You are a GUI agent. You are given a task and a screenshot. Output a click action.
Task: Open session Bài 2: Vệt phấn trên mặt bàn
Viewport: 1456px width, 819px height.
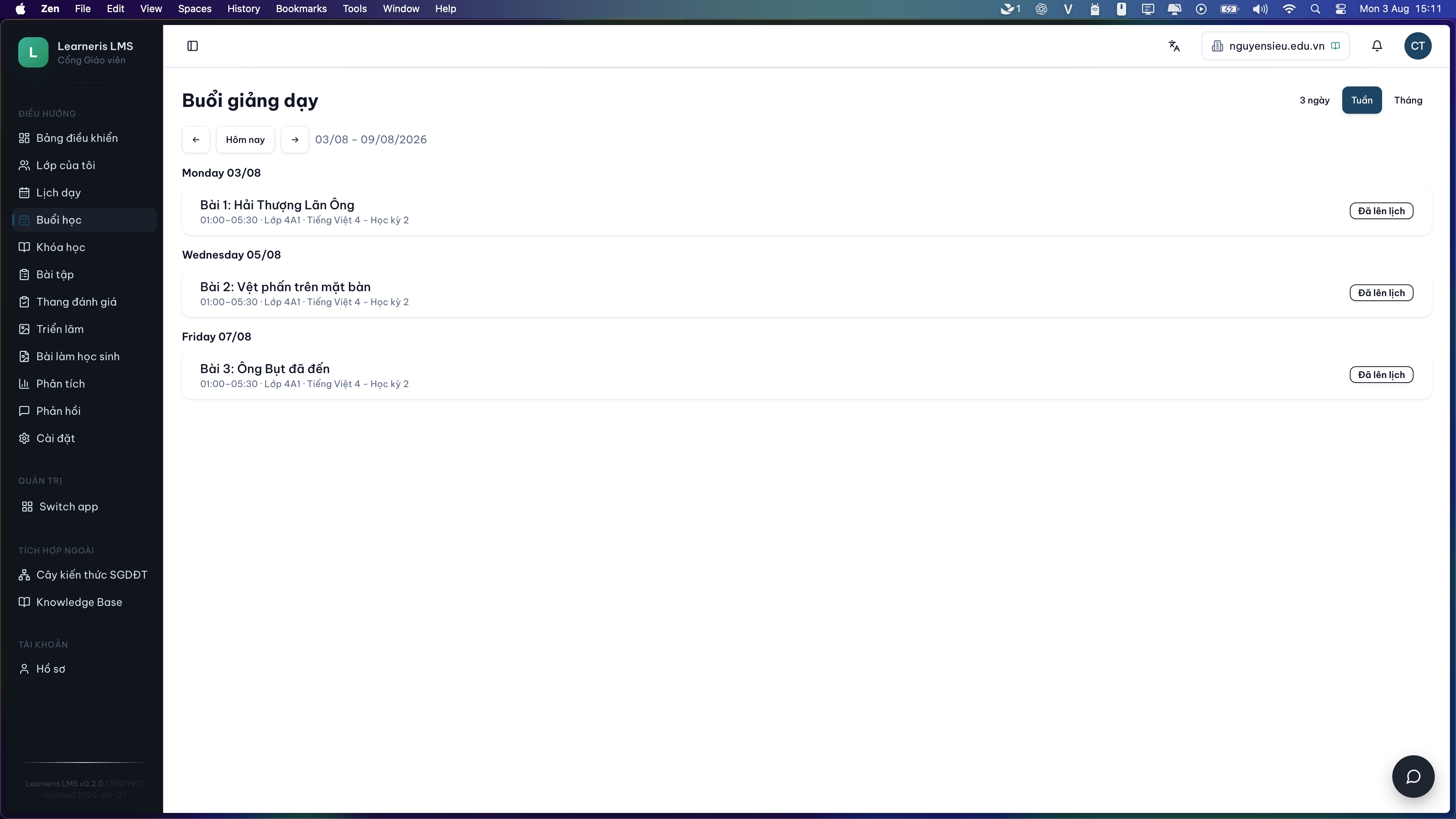point(806,293)
